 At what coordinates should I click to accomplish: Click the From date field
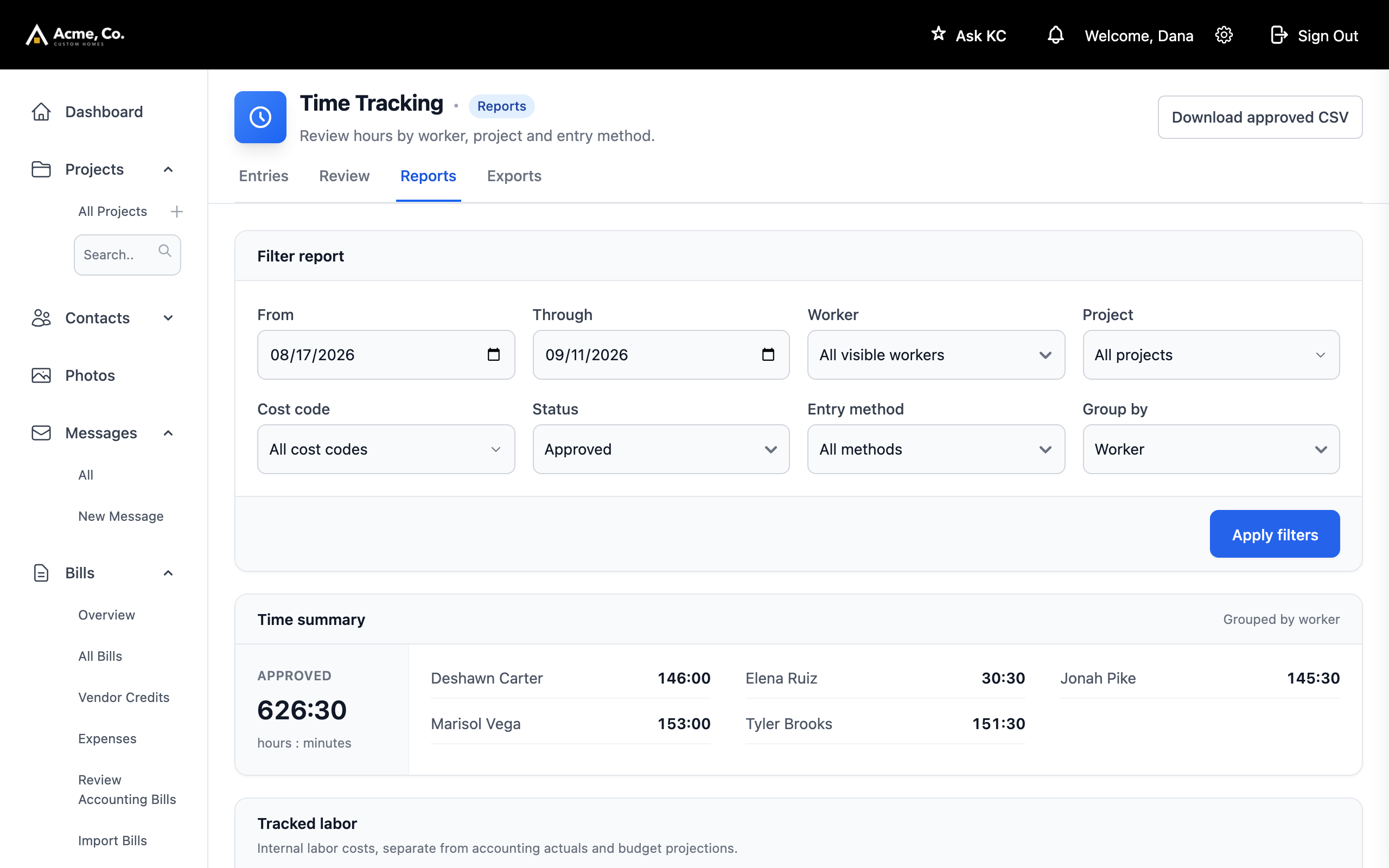tap(386, 355)
